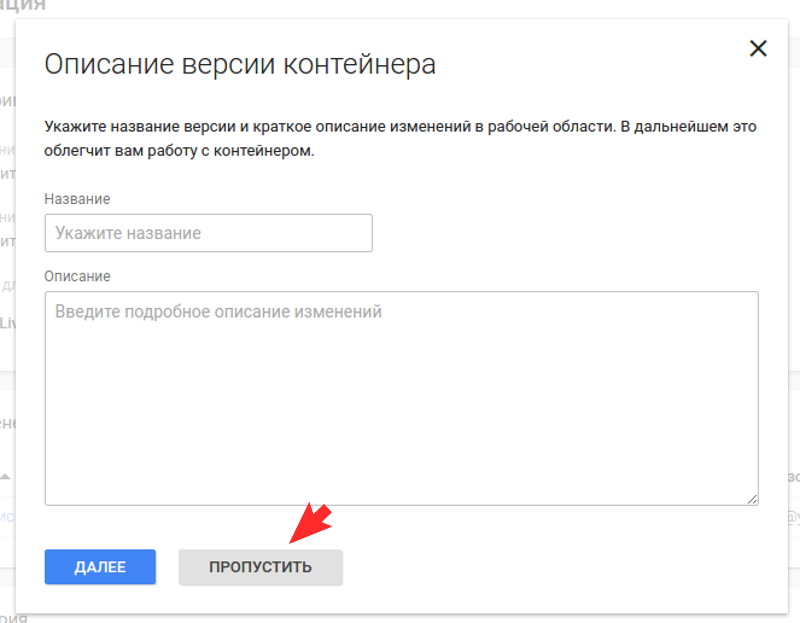Close the container version description dialog
Viewport: 800px width, 623px height.
click(x=758, y=48)
